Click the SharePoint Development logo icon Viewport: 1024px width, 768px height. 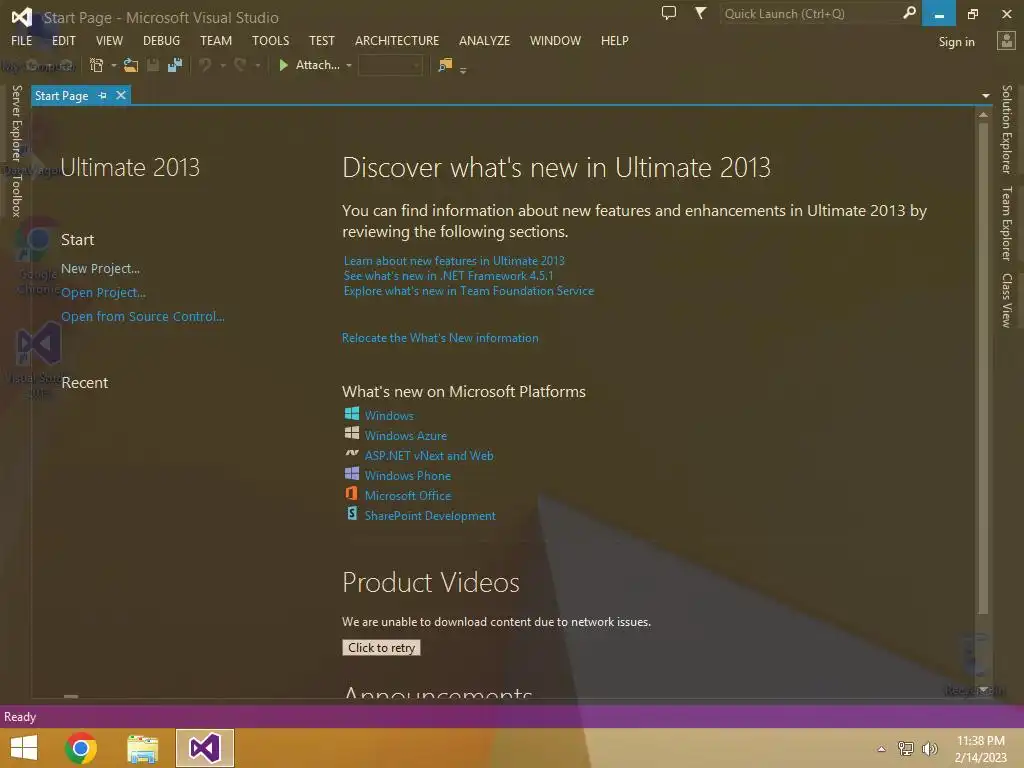(351, 513)
